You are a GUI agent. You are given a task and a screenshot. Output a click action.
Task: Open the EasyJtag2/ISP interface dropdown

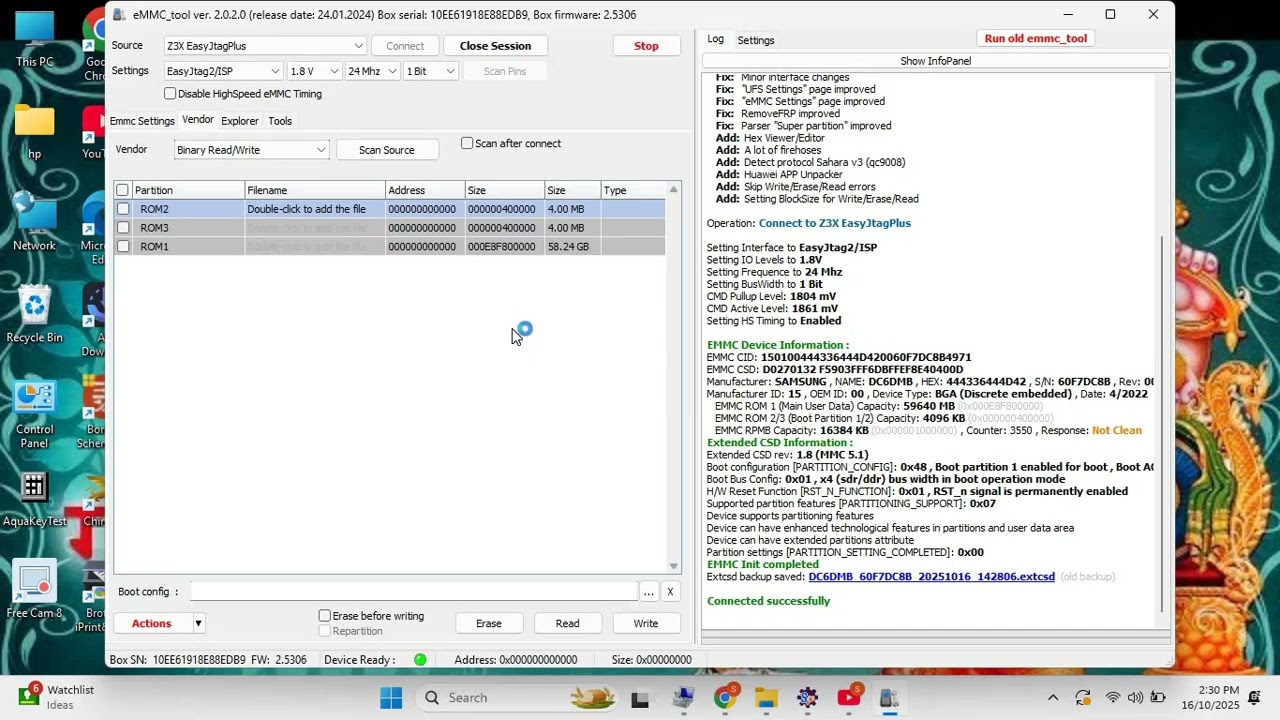224,71
